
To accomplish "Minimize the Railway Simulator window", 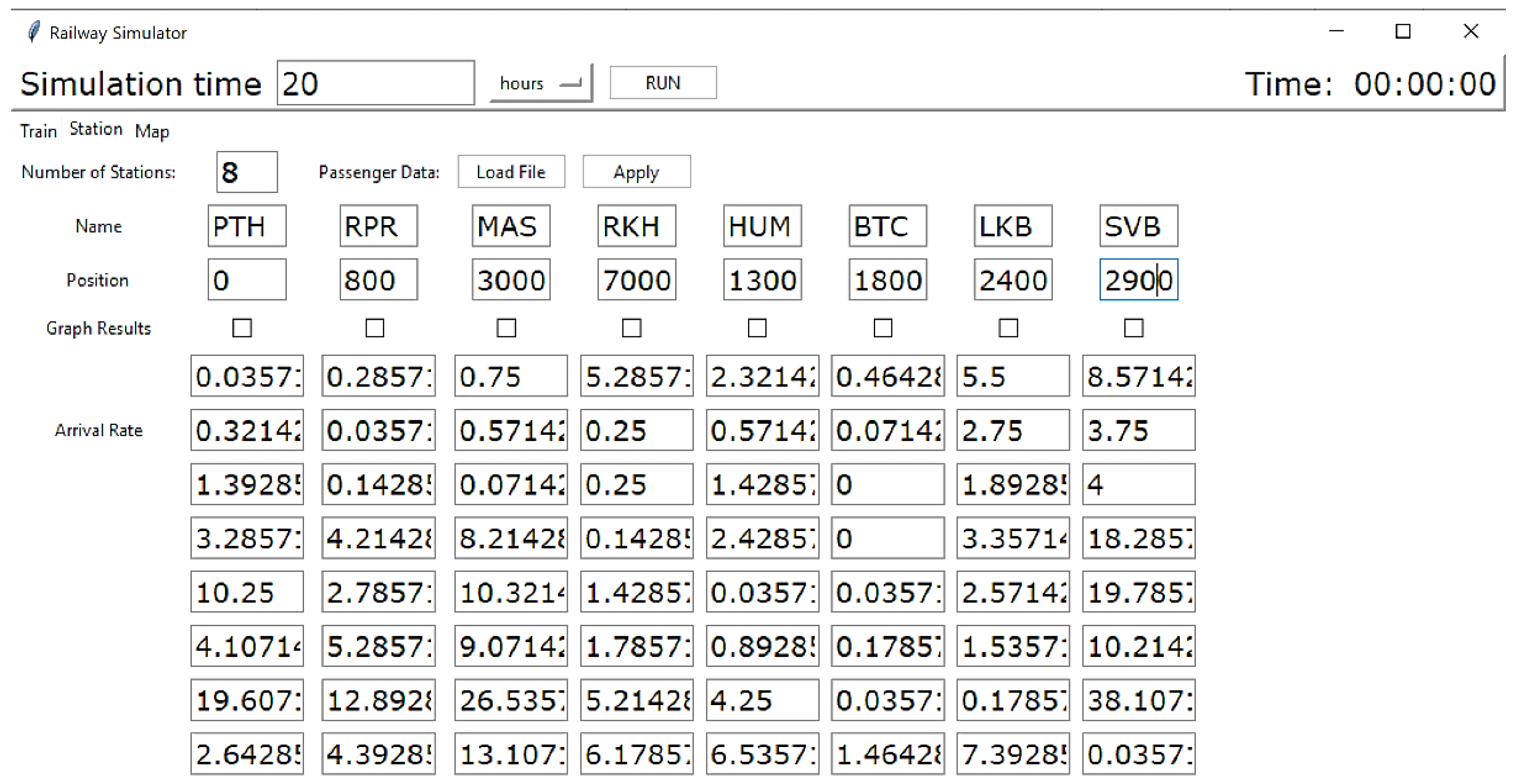I will 1336,31.
